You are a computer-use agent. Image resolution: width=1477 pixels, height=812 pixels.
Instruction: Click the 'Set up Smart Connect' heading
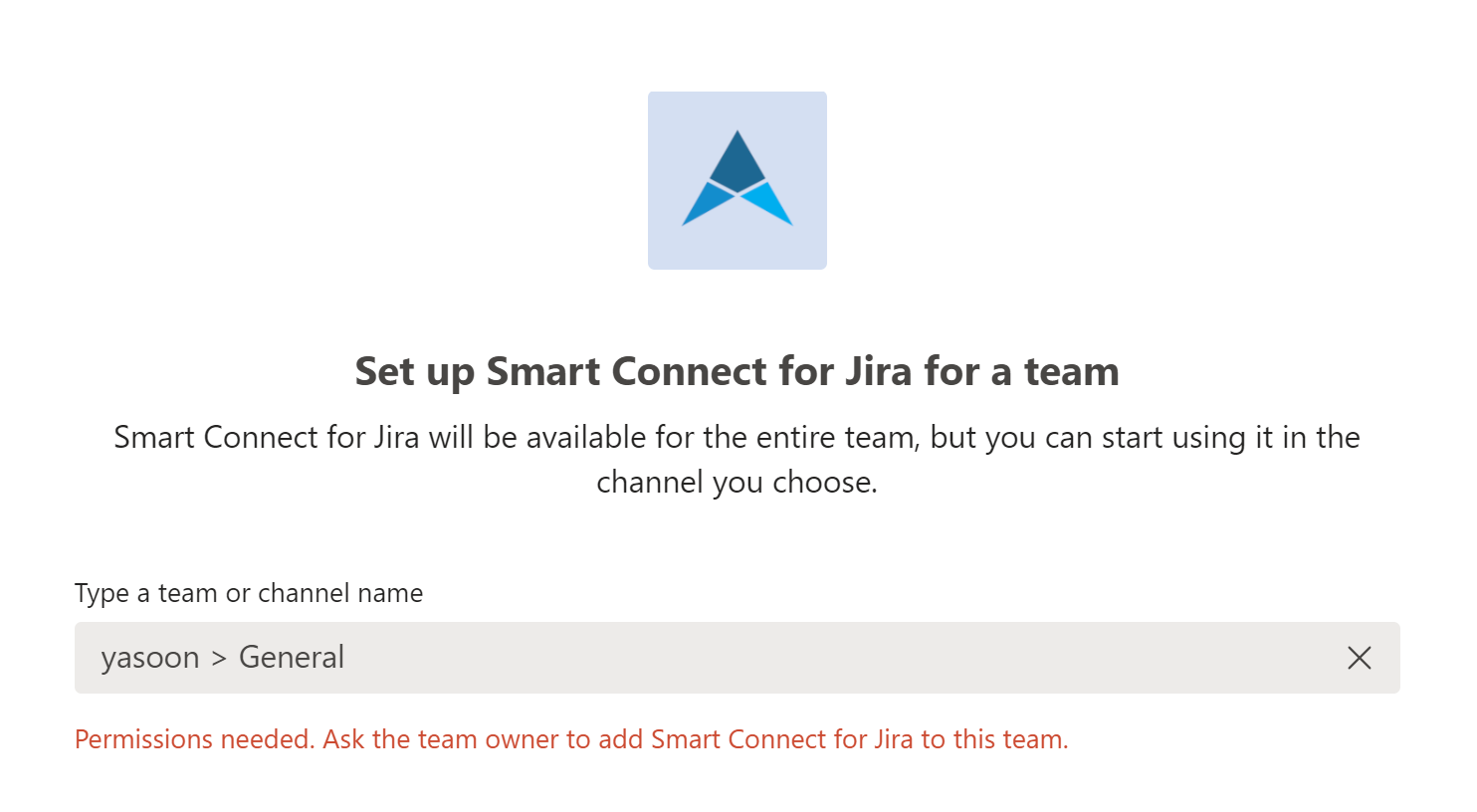pyautogui.click(x=737, y=371)
